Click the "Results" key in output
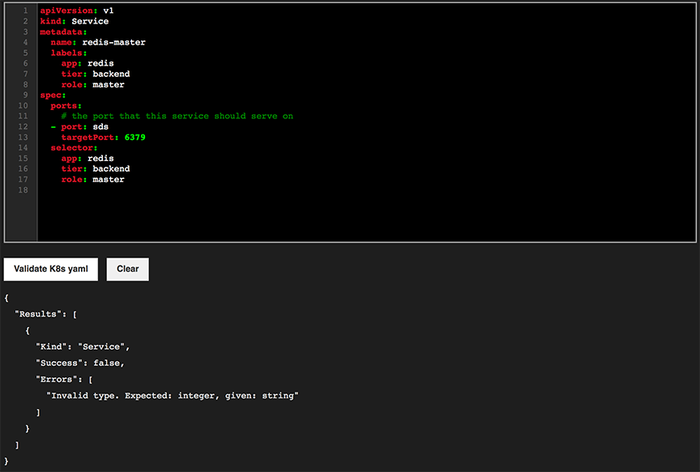The image size is (700, 472). [39, 314]
